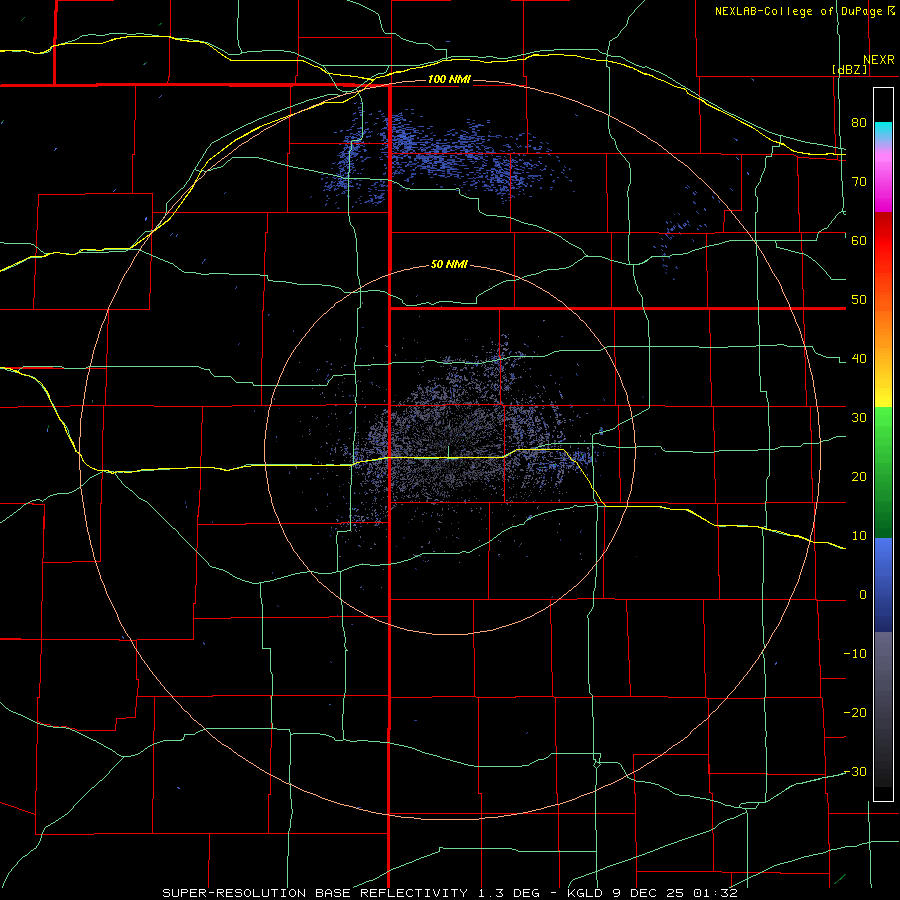Viewport: 900px width, 900px height.
Task: Click the -10 value on the dBZ scale
Action: click(855, 654)
